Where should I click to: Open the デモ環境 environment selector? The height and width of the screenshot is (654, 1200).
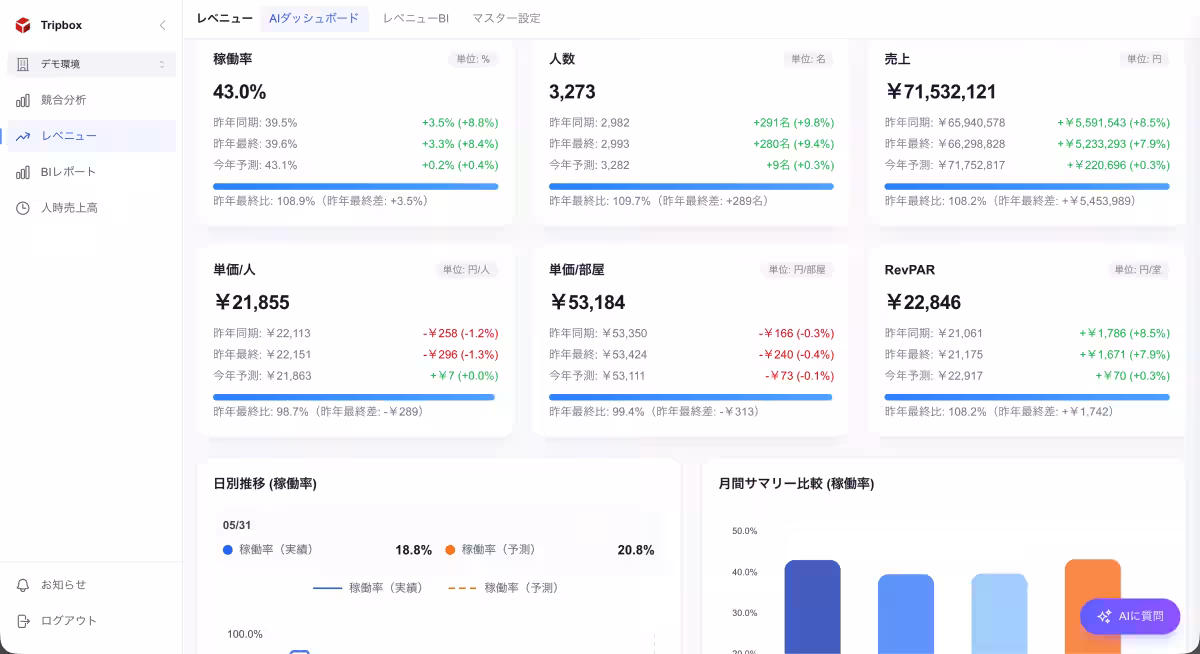pos(91,64)
